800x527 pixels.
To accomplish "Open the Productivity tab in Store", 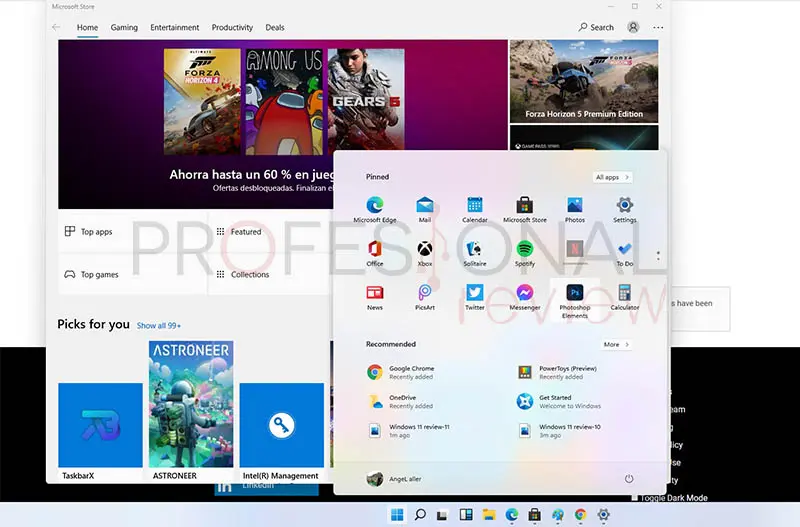I will pos(232,28).
